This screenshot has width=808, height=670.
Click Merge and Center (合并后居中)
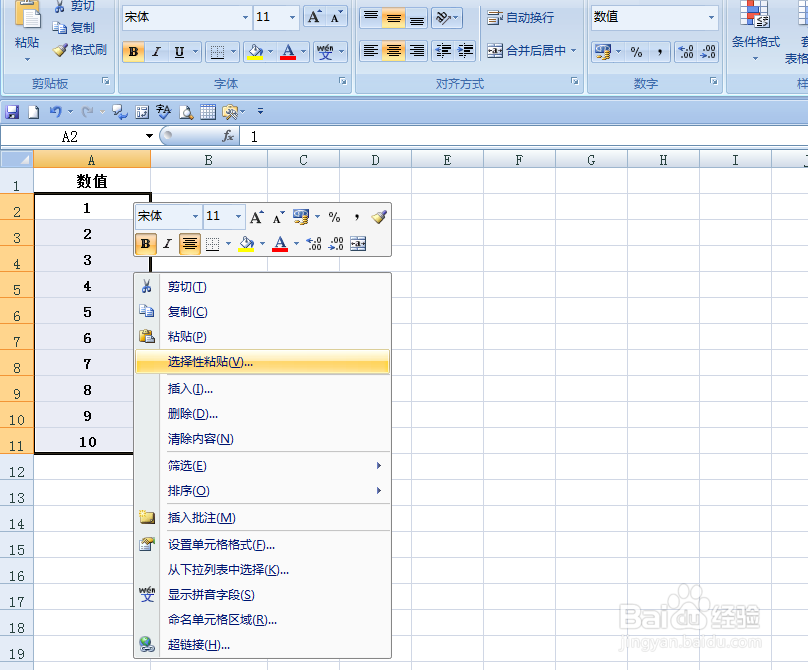point(526,51)
